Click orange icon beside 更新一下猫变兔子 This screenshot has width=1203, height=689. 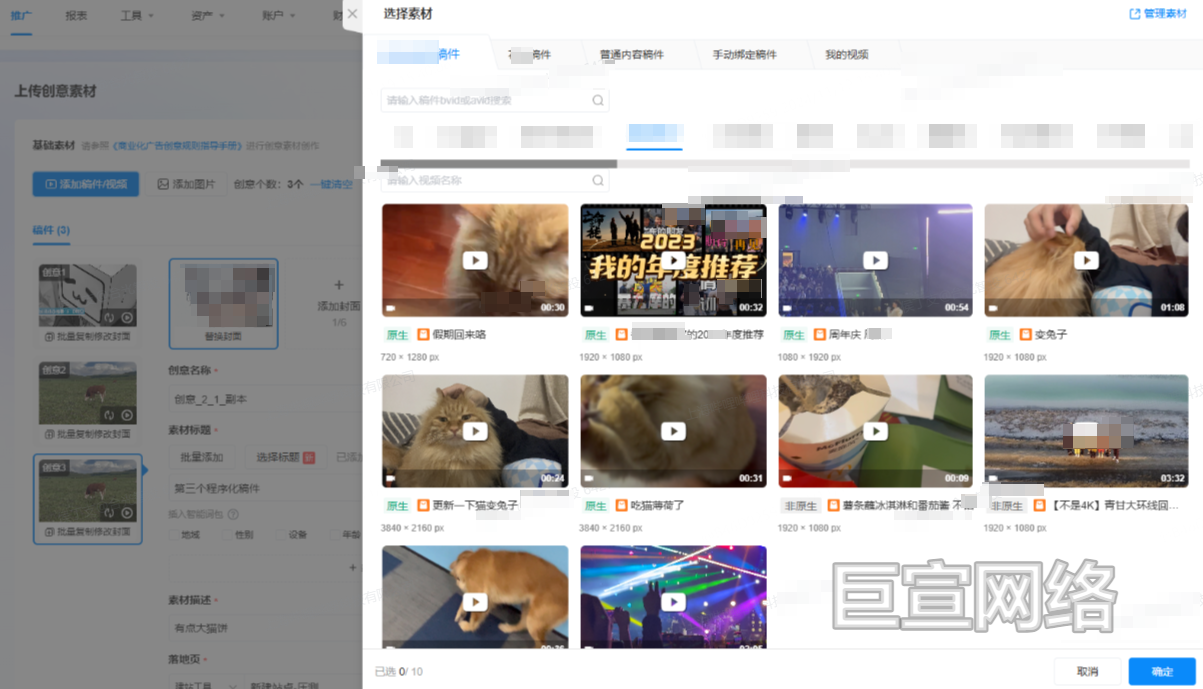[x=423, y=506]
